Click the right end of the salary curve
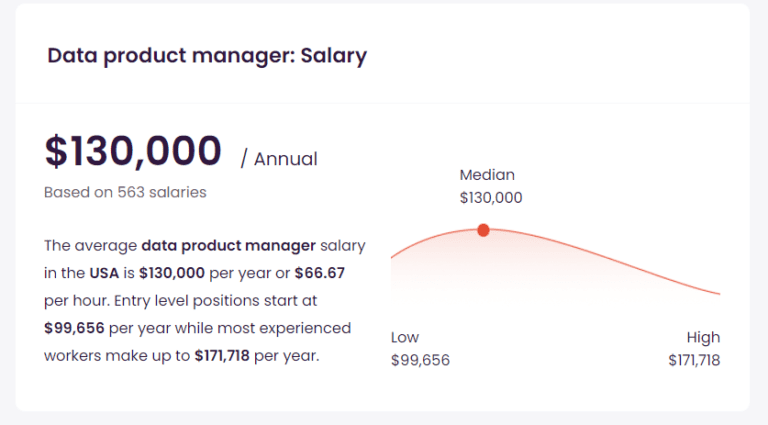The height and width of the screenshot is (425, 768). tap(718, 293)
